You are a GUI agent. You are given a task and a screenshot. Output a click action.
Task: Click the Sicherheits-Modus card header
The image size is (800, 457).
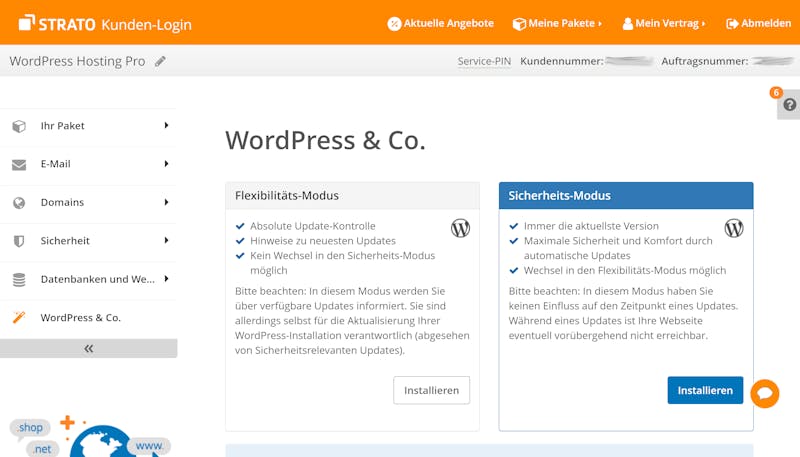pos(626,195)
